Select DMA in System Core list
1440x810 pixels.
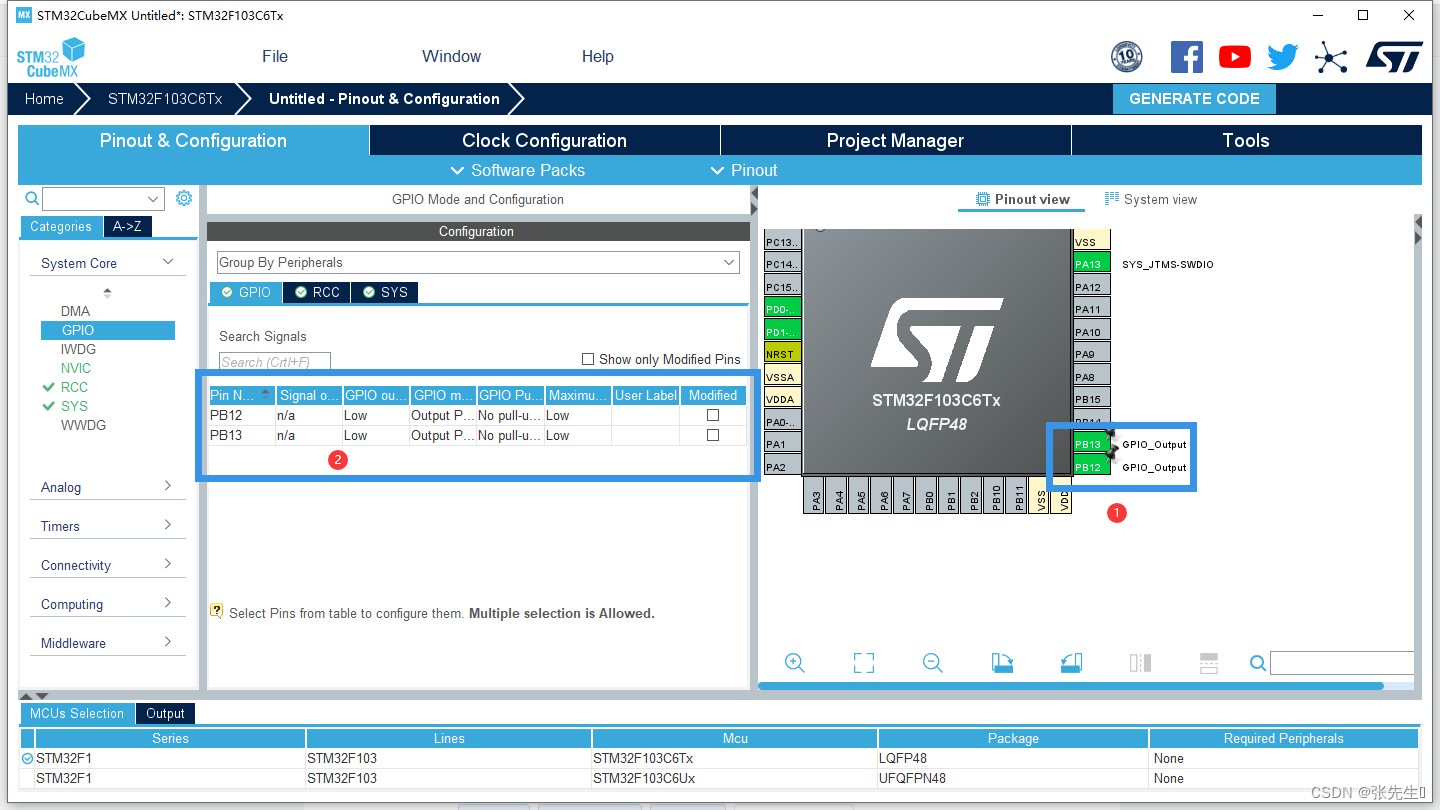click(75, 311)
